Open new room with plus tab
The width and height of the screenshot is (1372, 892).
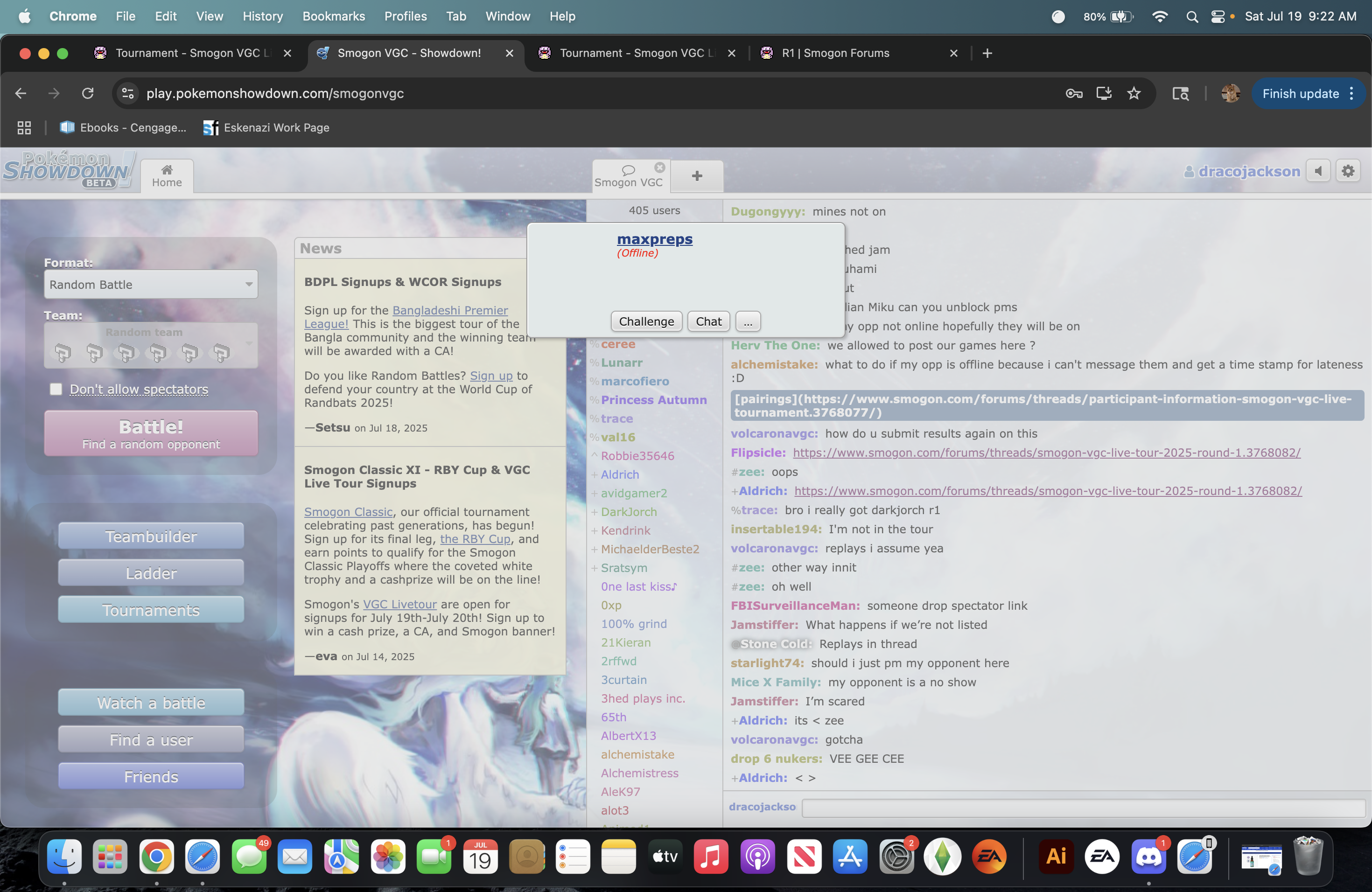[x=697, y=176]
